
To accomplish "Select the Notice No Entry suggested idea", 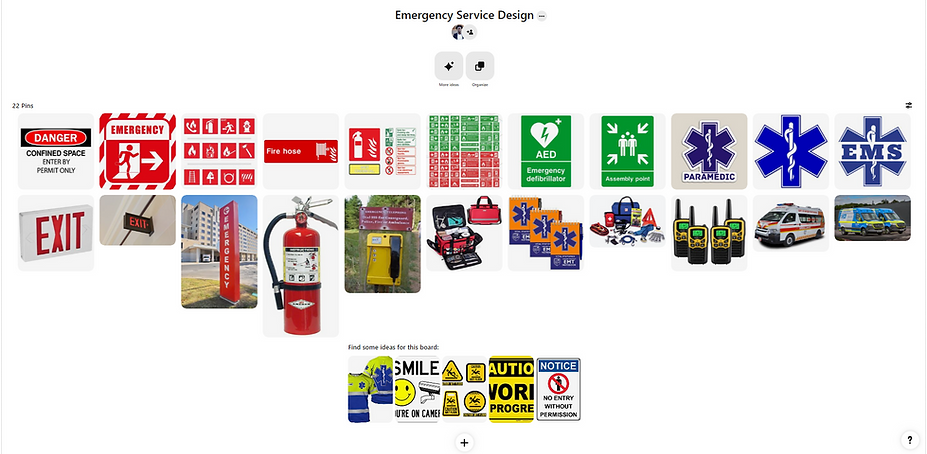I will tap(558, 389).
